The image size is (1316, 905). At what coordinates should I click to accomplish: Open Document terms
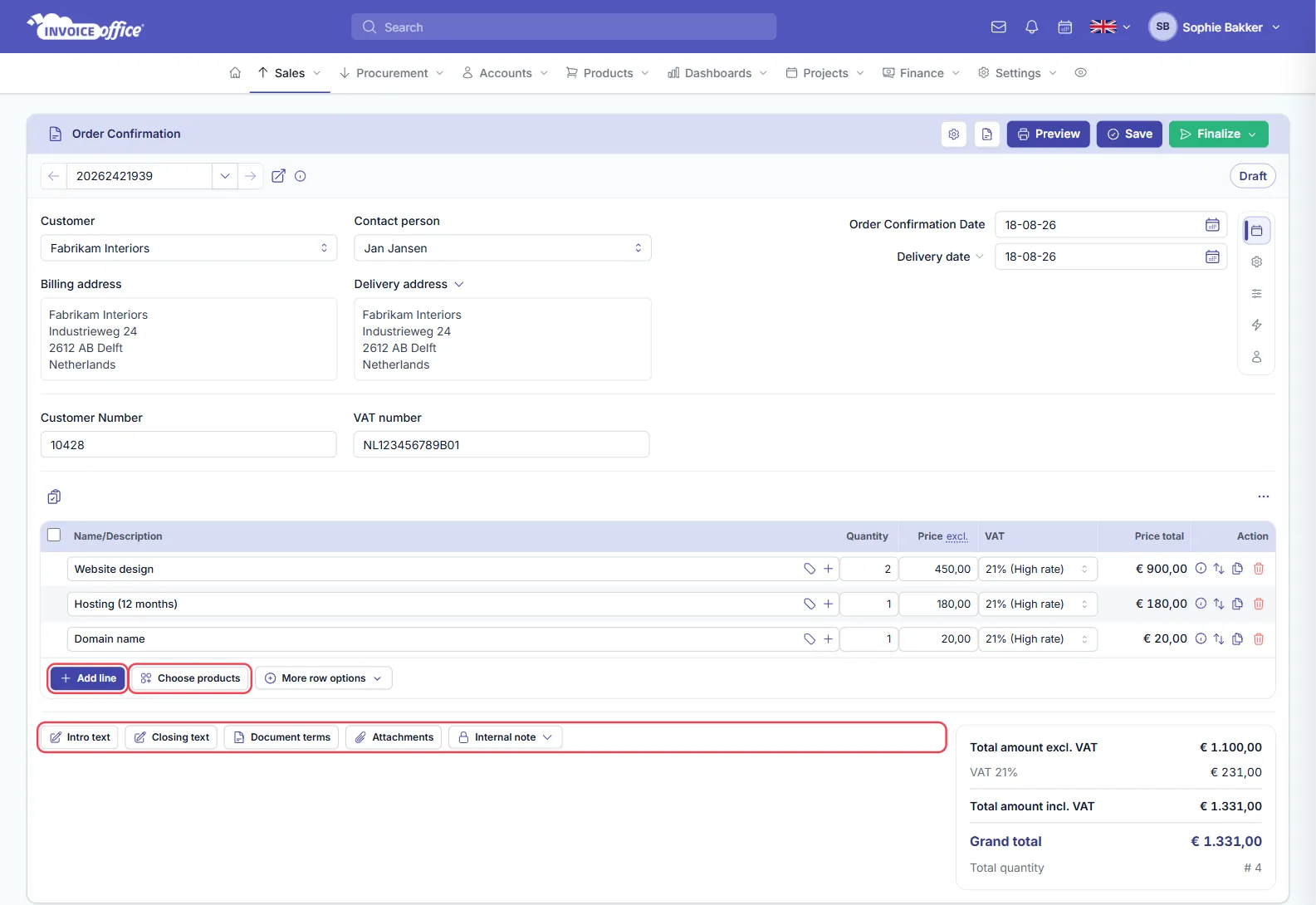pos(281,737)
